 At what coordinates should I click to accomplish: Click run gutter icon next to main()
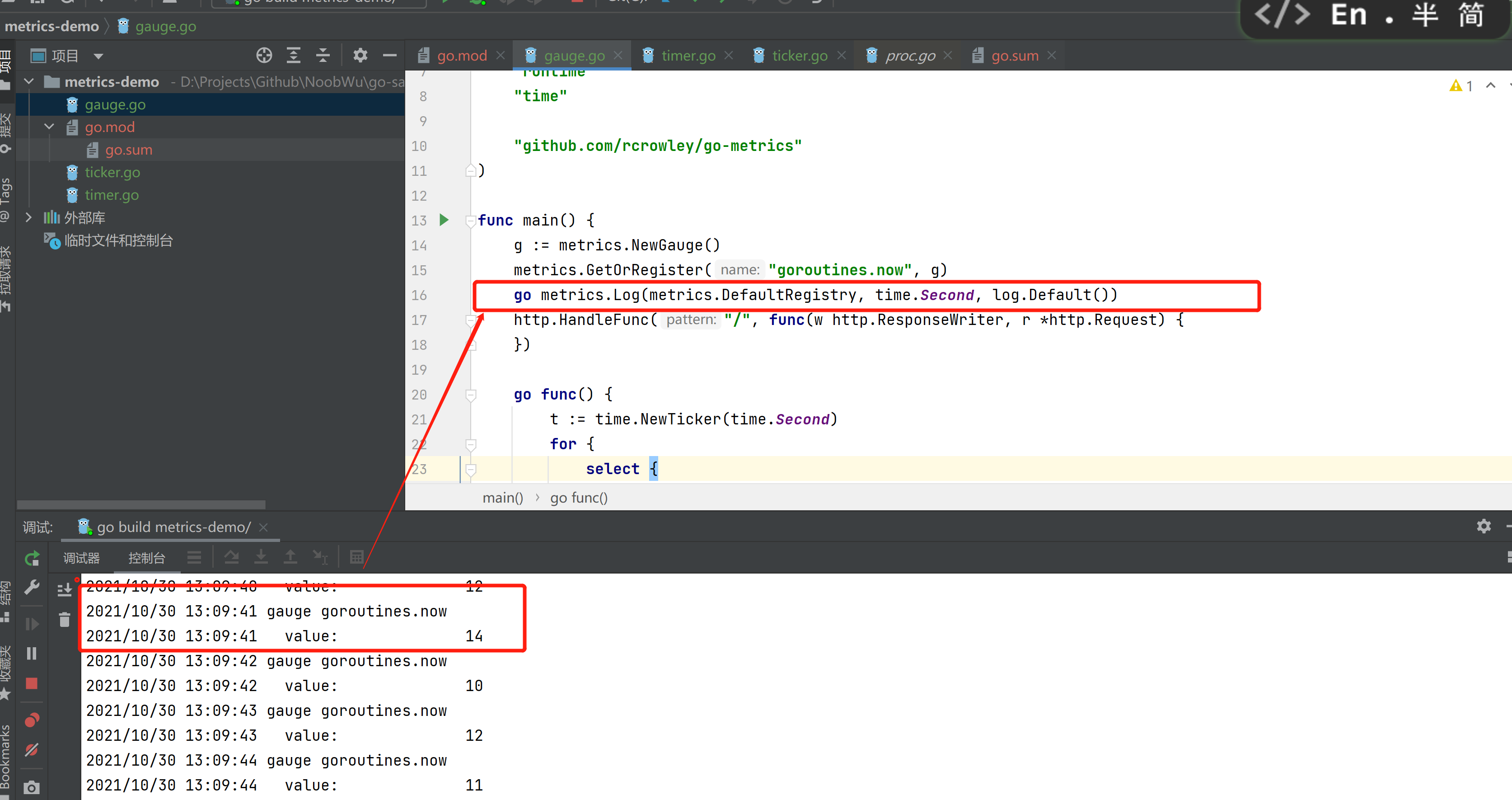click(445, 220)
